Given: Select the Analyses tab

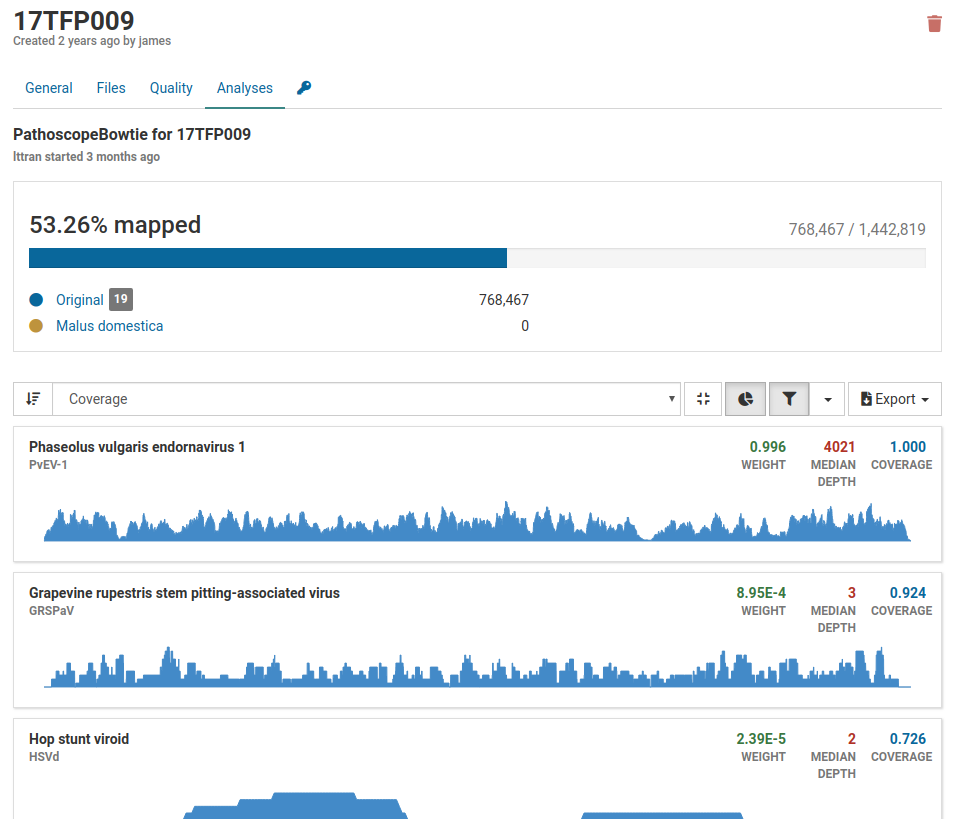Looking at the screenshot, I should (245, 88).
